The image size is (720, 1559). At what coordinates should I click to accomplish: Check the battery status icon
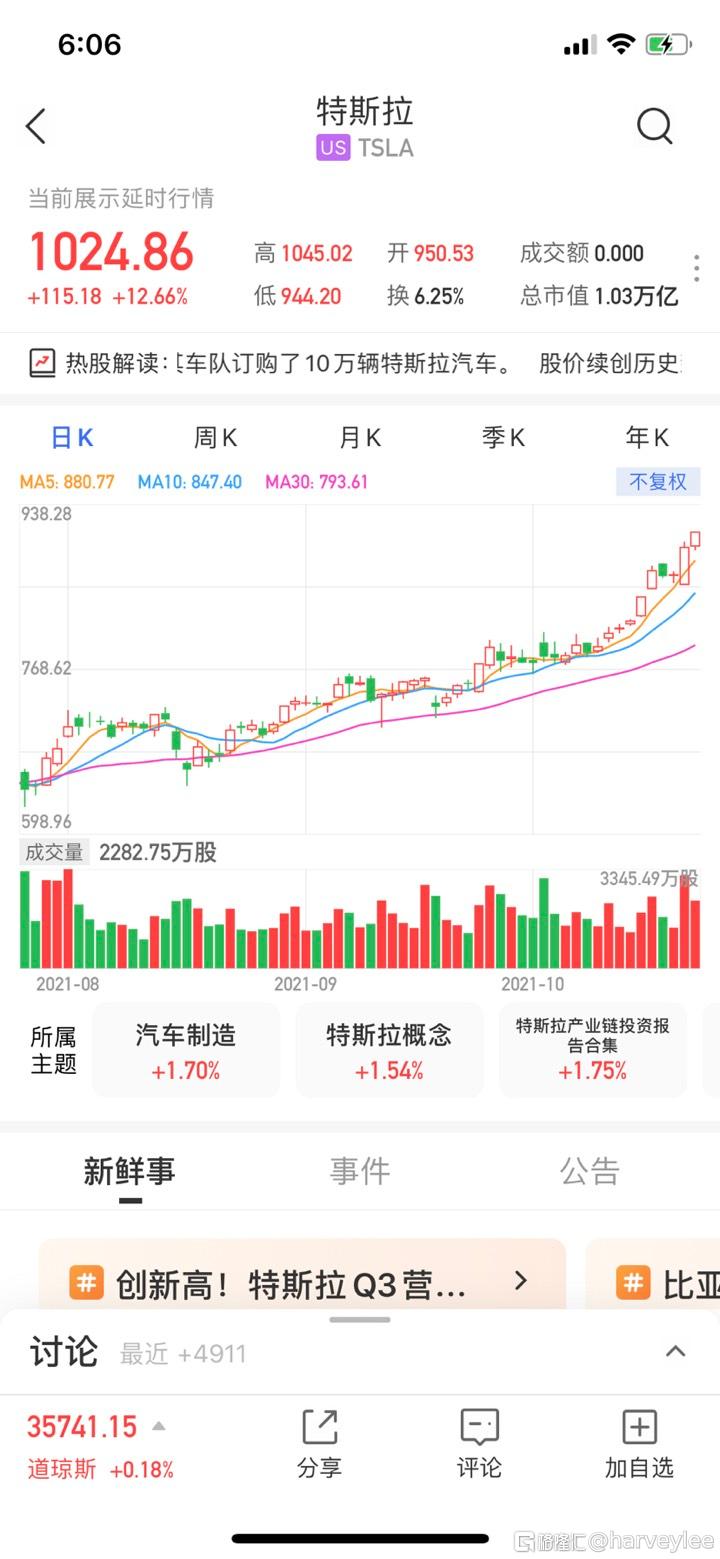click(x=668, y=44)
